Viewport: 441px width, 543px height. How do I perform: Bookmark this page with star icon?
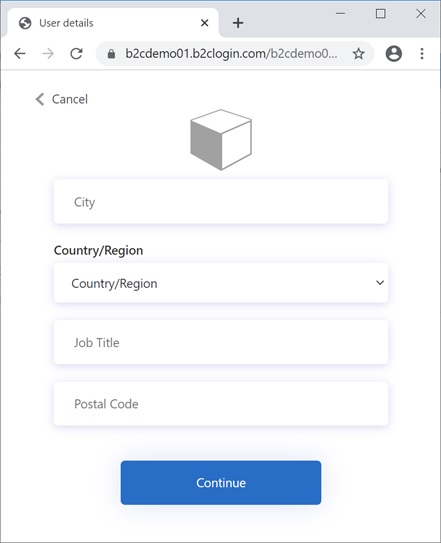(x=359, y=54)
